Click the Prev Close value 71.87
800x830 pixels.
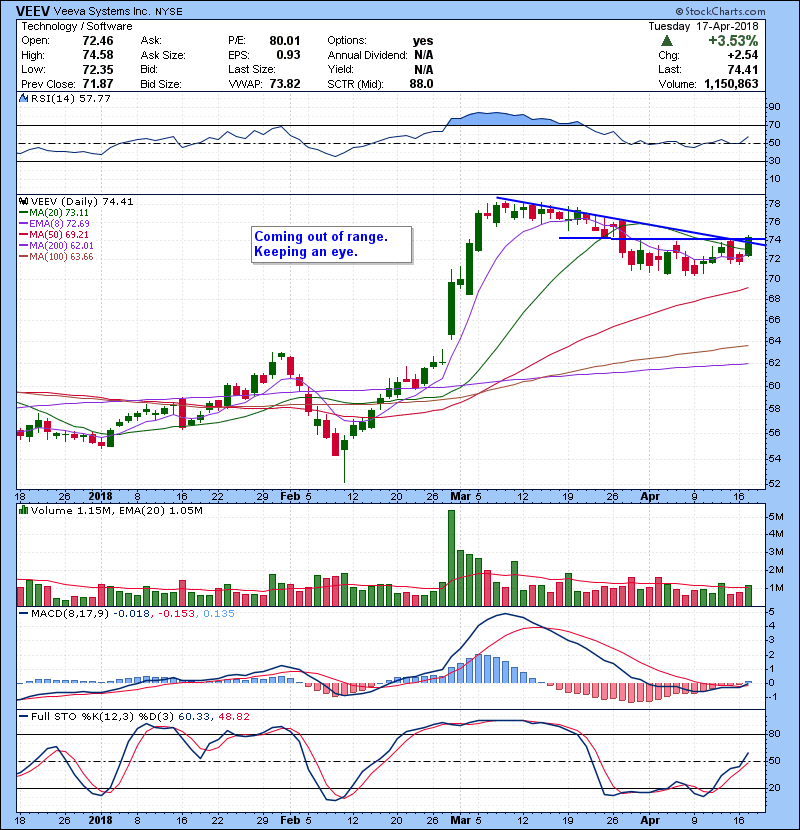pos(98,84)
